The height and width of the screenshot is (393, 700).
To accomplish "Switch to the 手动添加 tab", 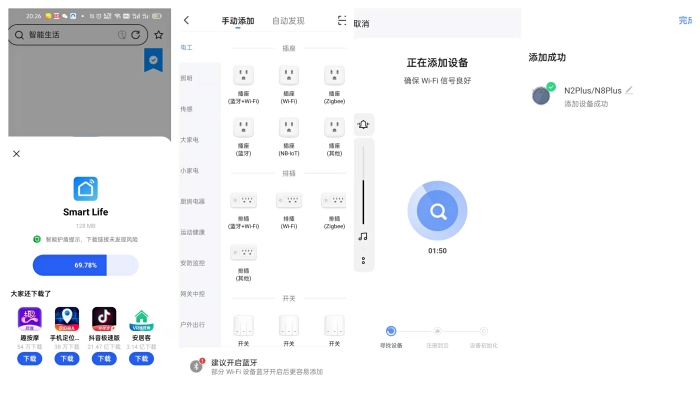I will pyautogui.click(x=238, y=21).
